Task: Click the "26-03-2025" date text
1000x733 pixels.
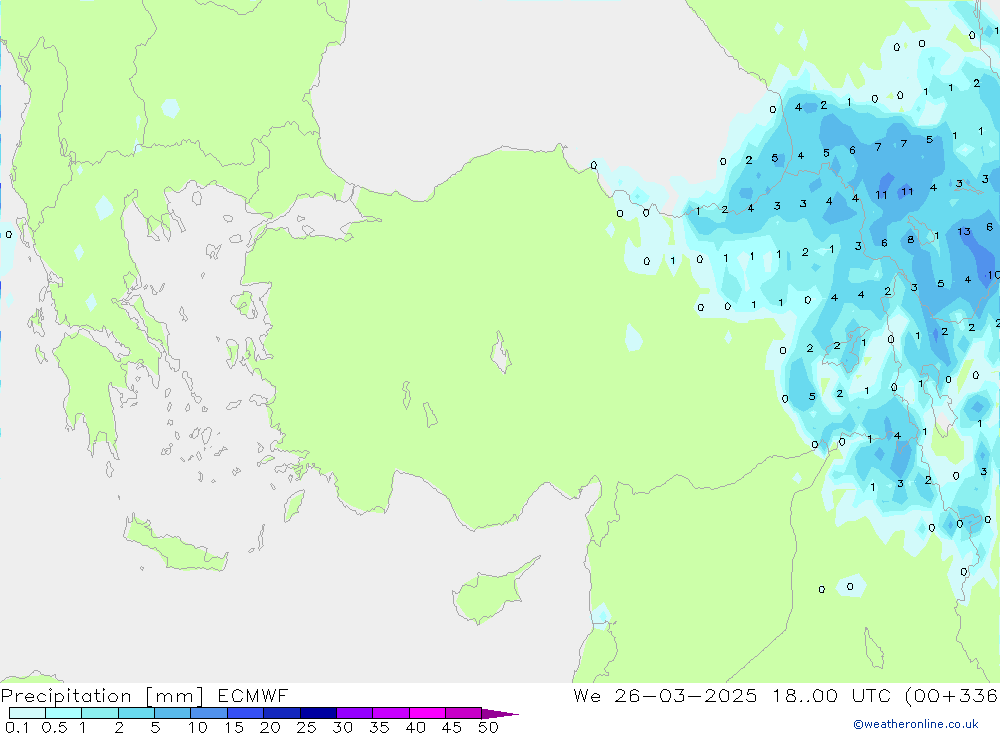Action: coord(686,695)
